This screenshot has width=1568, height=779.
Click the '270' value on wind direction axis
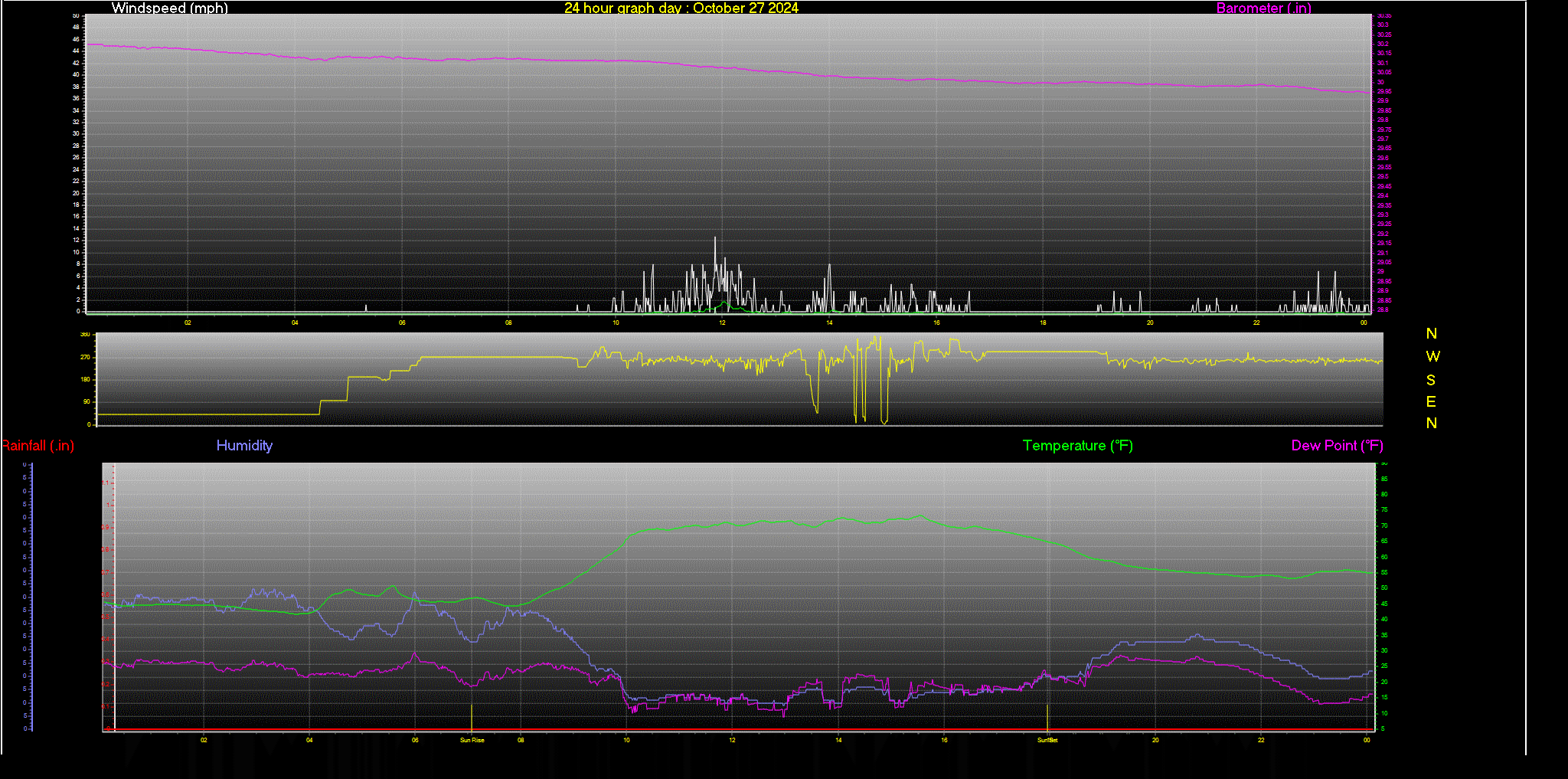coord(85,357)
